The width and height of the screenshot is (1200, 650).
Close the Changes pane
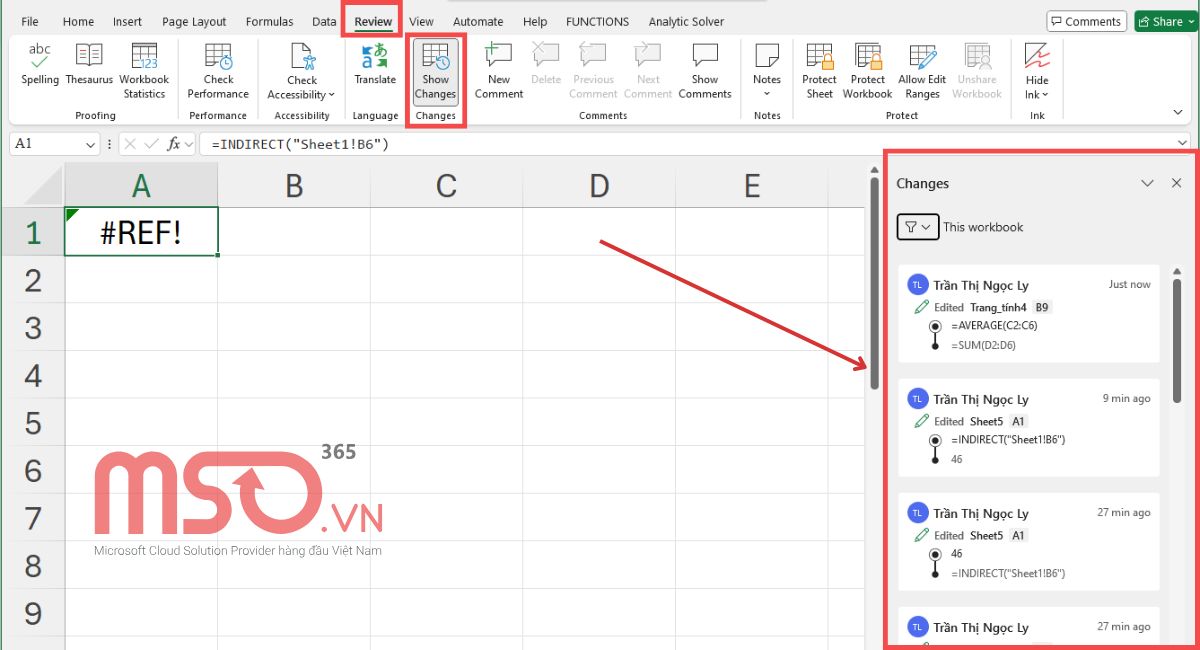(1177, 183)
